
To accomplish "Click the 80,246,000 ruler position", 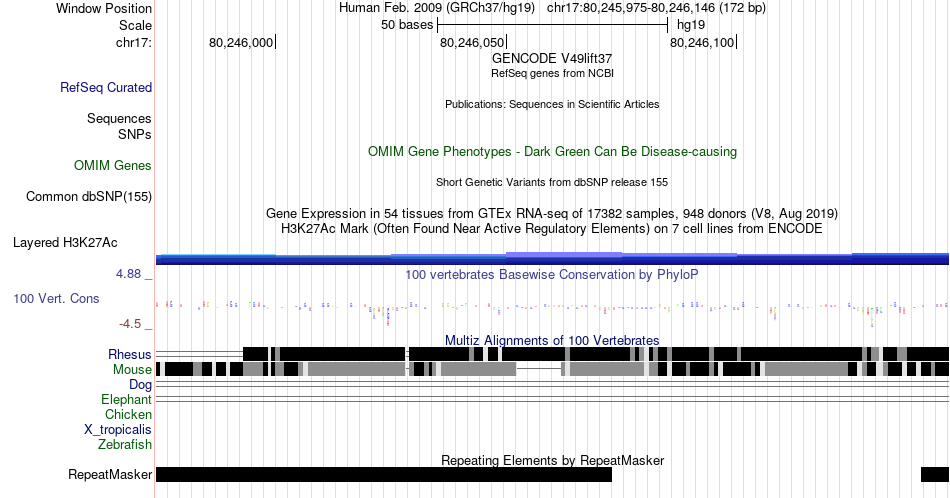I will pos(241,42).
